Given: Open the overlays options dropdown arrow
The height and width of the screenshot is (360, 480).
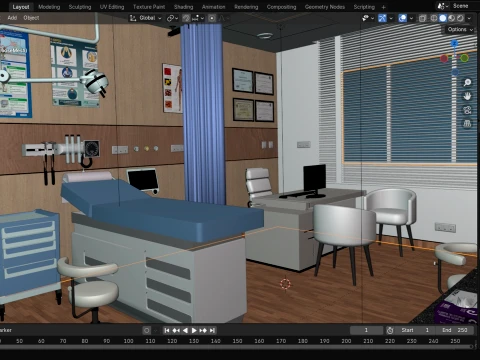Looking at the screenshot, I should point(411,18).
